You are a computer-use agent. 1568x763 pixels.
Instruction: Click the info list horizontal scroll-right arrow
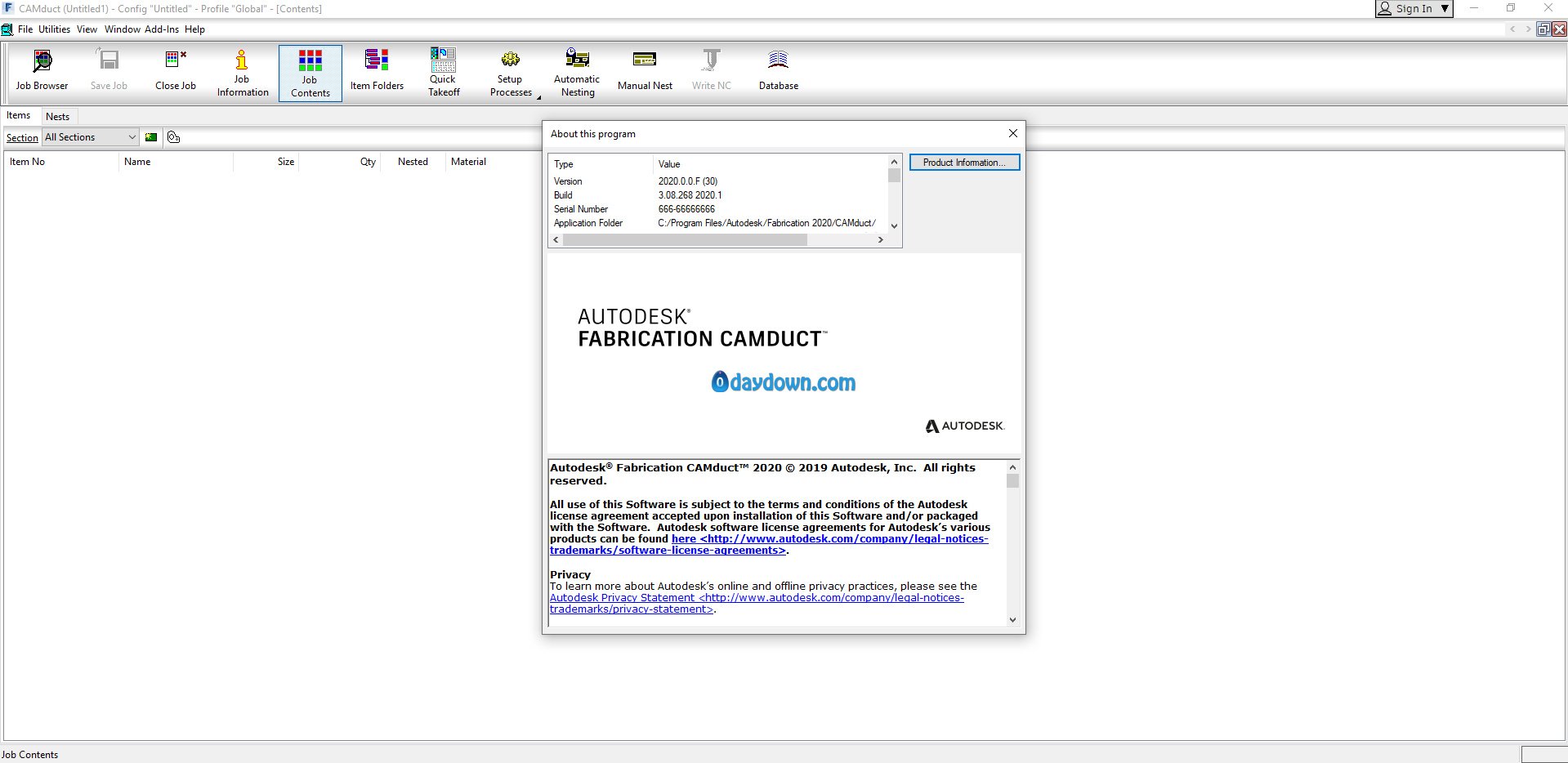(x=880, y=240)
